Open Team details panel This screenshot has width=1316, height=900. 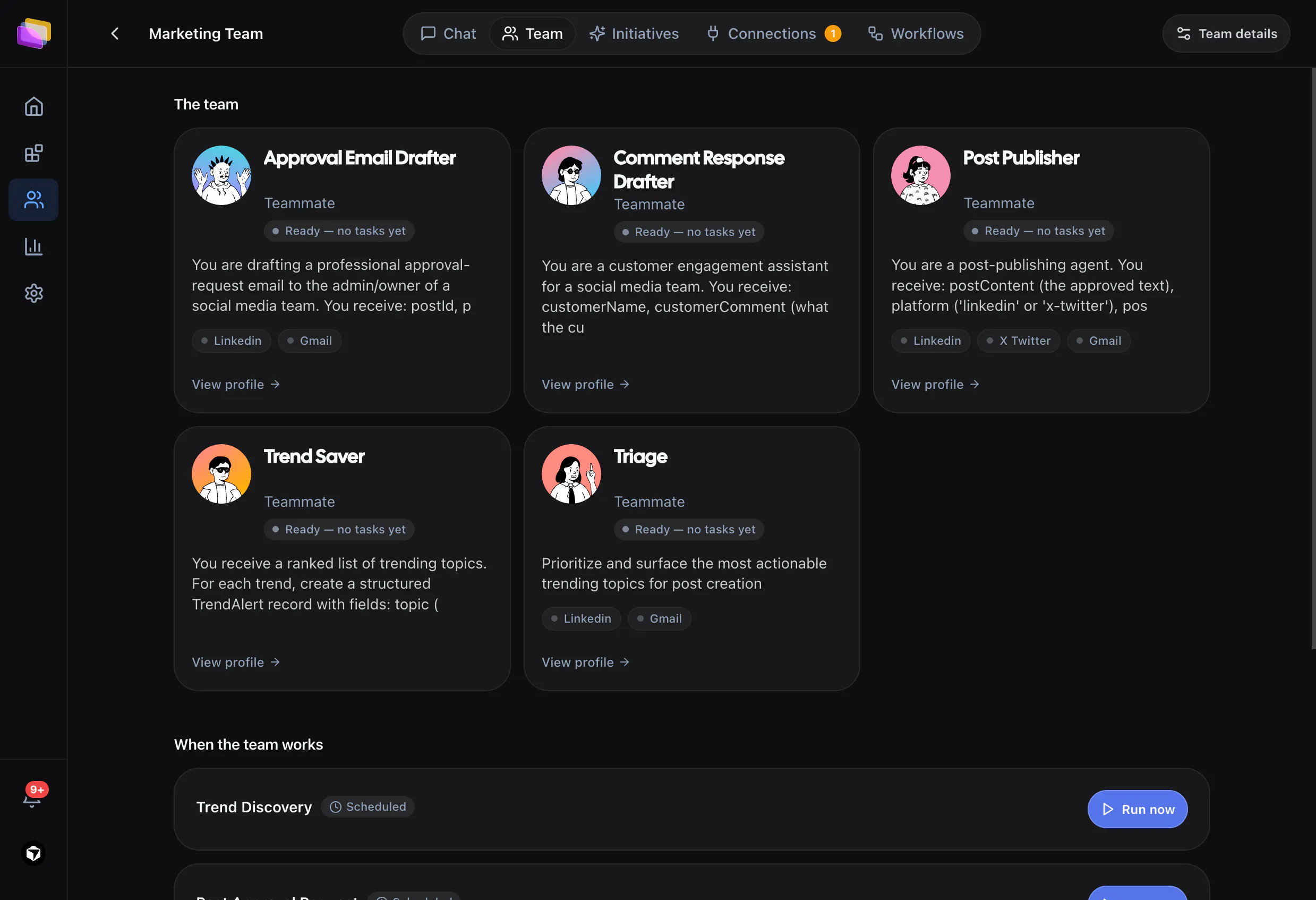click(x=1226, y=33)
